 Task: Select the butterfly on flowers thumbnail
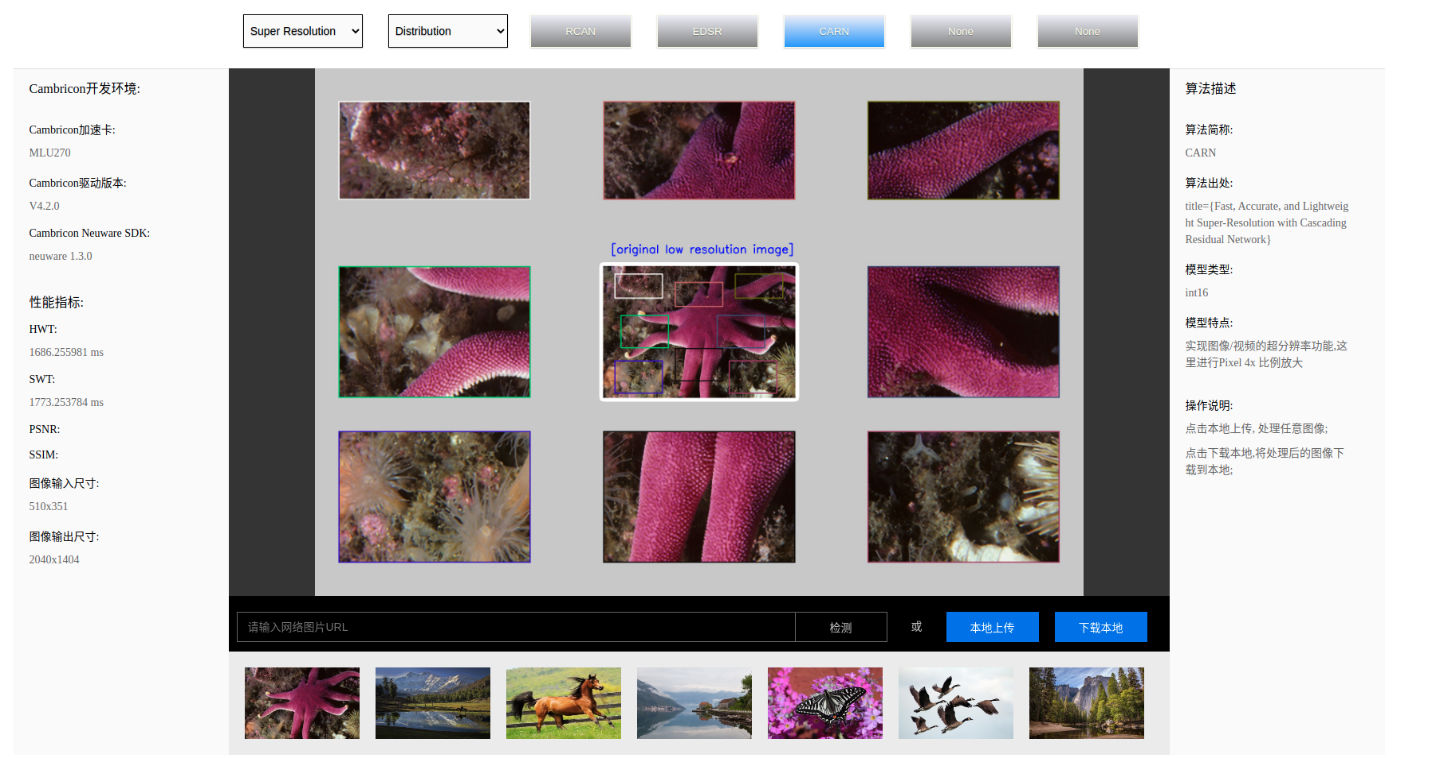point(825,703)
